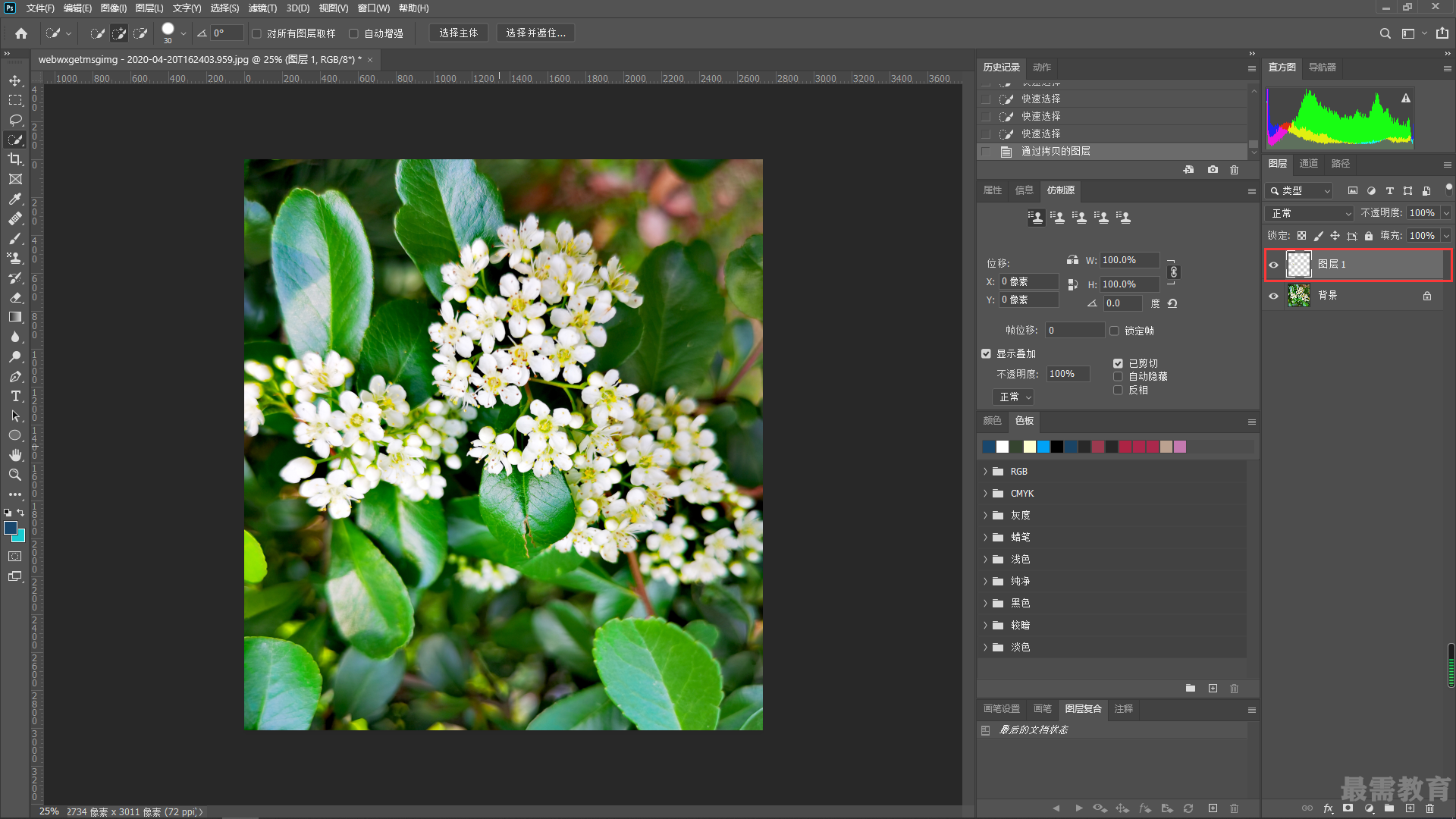Select the Spot Healing Brush tool
Viewport: 1456px width, 819px height.
15,218
